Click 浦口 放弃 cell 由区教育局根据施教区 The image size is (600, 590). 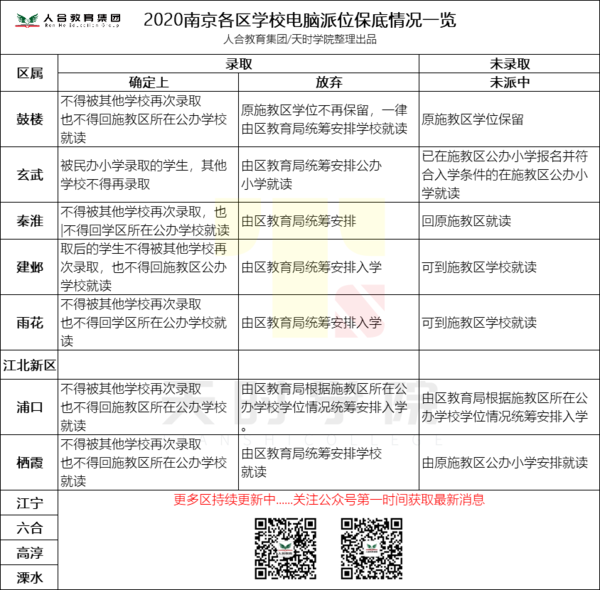tap(329, 407)
